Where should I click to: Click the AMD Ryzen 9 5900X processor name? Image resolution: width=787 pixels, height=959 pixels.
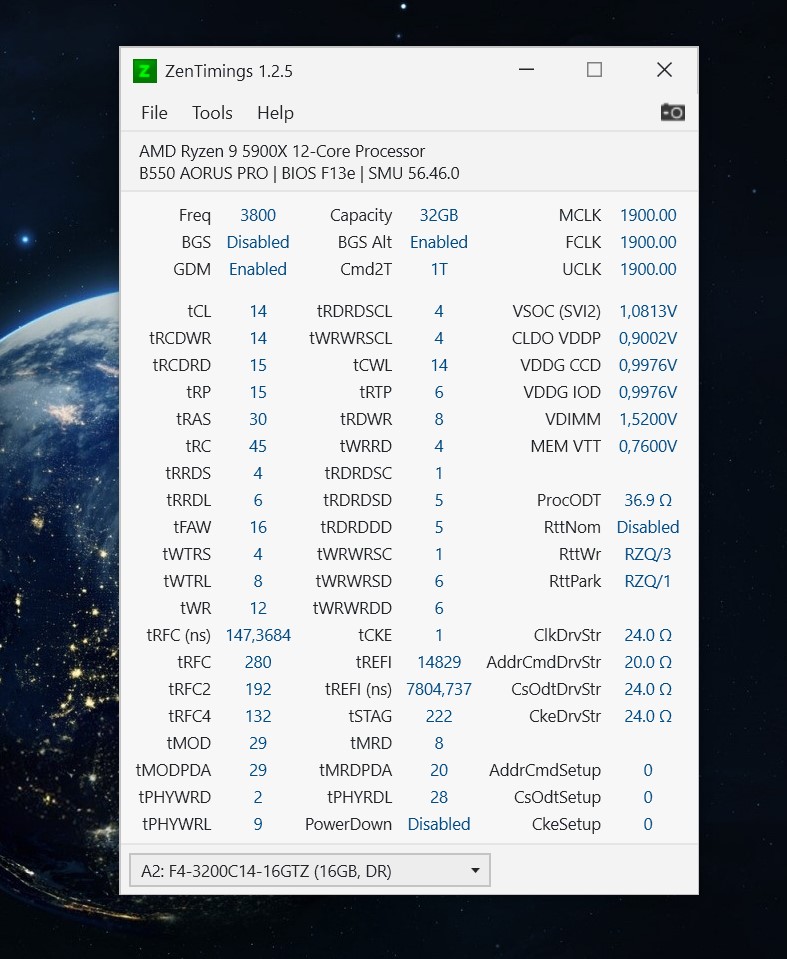pyautogui.click(x=282, y=151)
